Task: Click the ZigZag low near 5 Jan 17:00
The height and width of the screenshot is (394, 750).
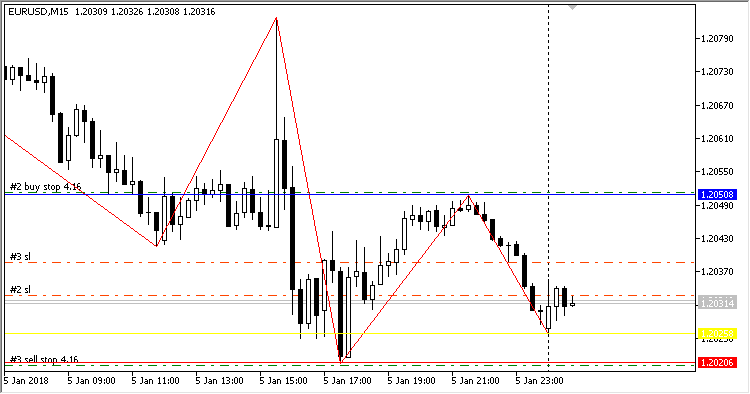Action: click(x=341, y=362)
